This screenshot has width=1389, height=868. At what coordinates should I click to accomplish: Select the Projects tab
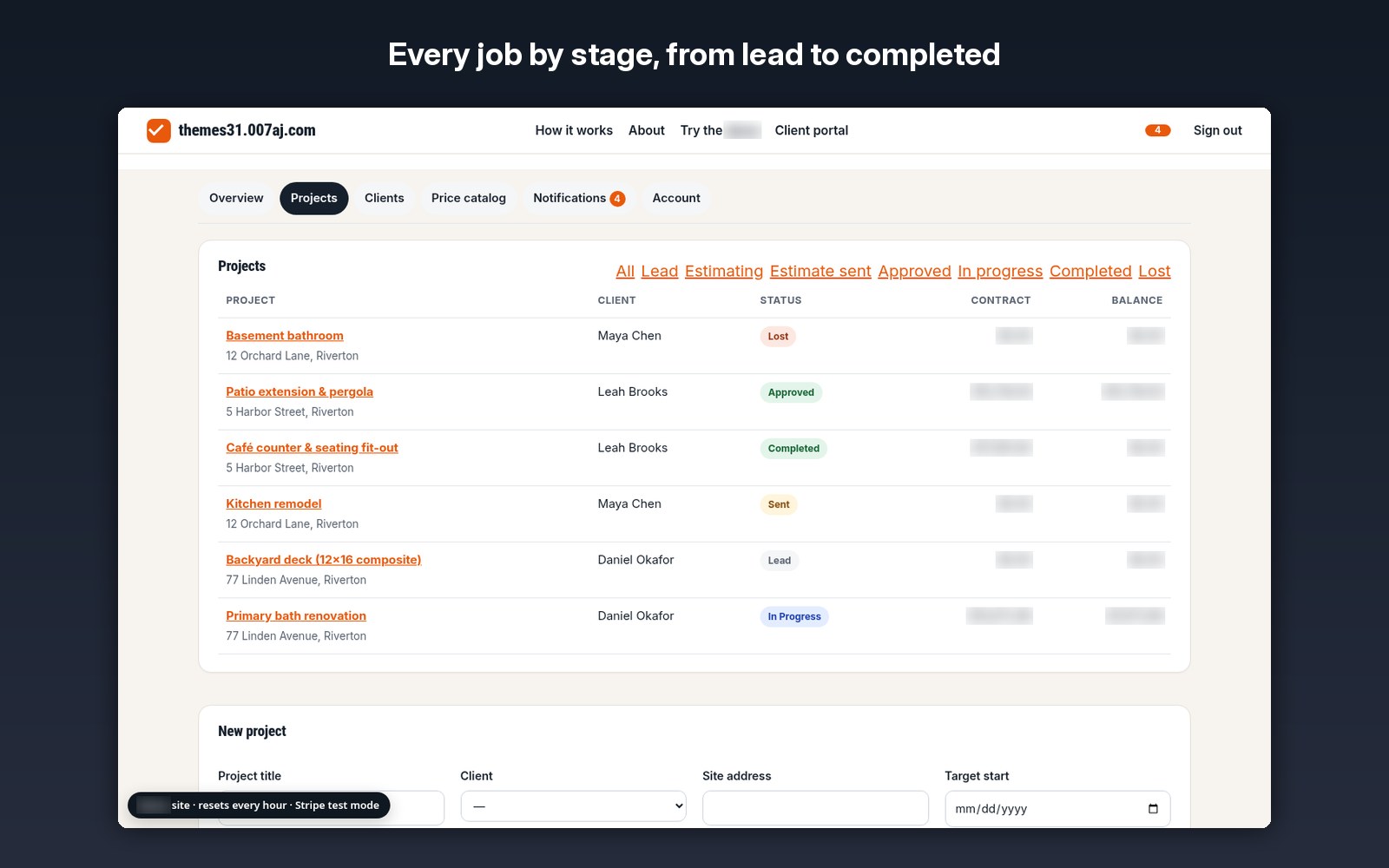click(x=313, y=198)
